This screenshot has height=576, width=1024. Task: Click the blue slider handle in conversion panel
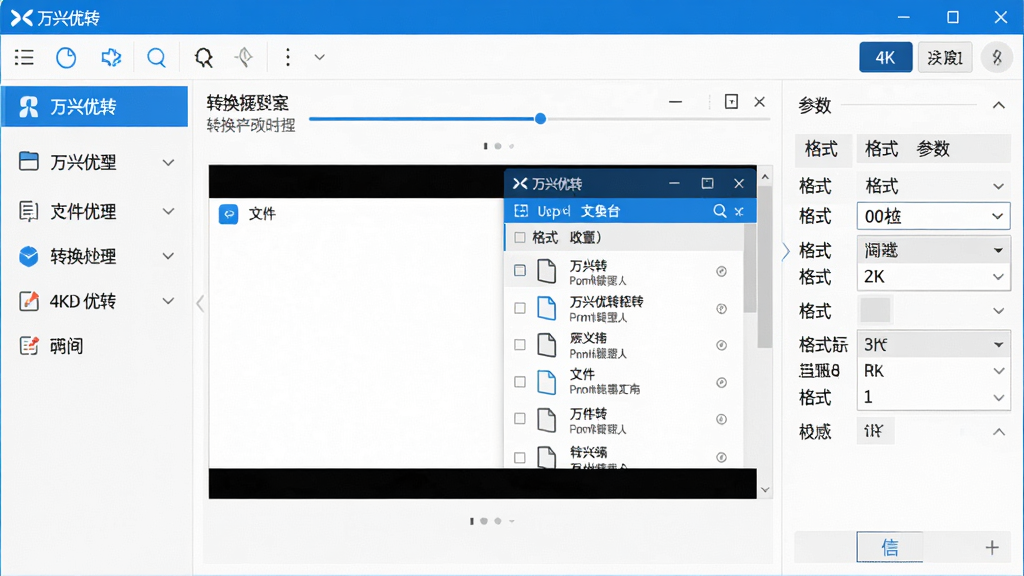[x=540, y=119]
